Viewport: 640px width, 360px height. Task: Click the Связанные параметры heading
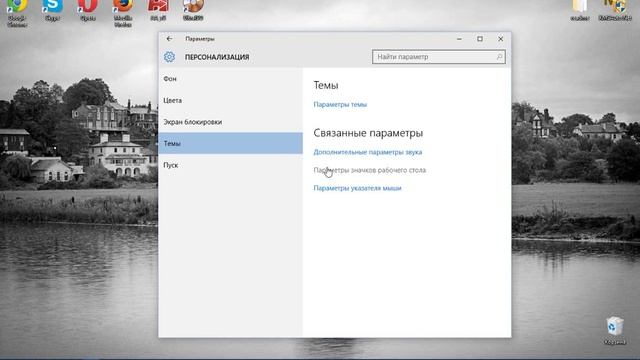pyautogui.click(x=368, y=133)
